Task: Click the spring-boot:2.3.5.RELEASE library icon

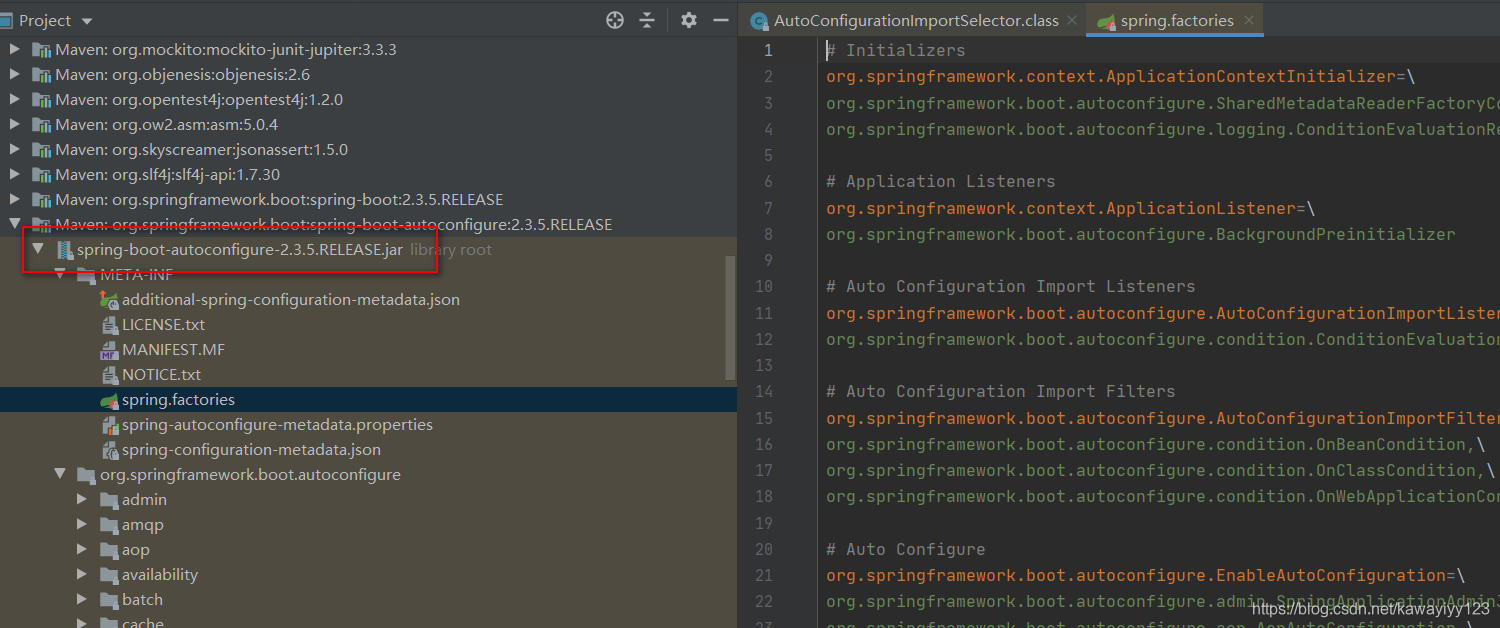Action: coord(41,199)
